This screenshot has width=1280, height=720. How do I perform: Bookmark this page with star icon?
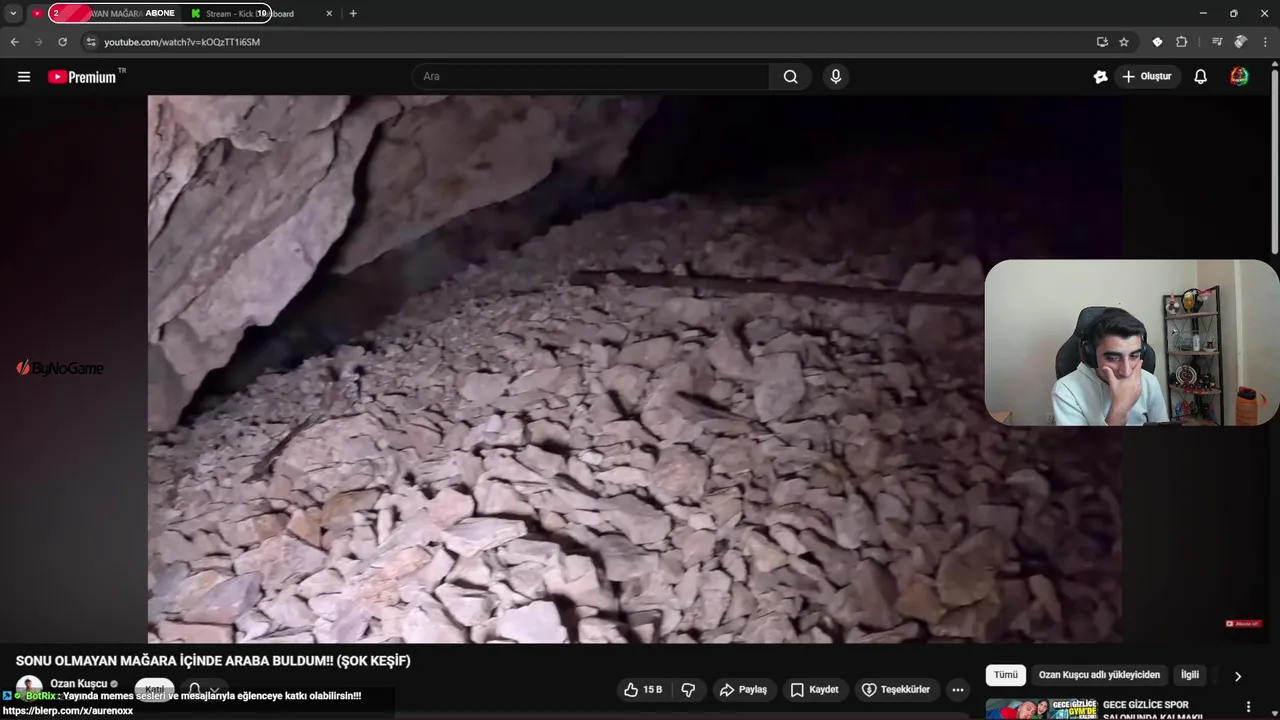point(1124,42)
